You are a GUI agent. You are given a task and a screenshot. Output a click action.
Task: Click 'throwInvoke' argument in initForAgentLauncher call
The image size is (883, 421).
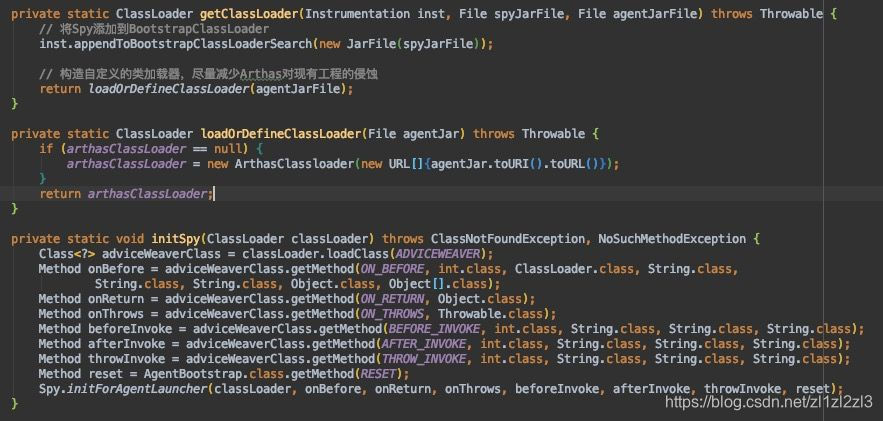(x=742, y=389)
